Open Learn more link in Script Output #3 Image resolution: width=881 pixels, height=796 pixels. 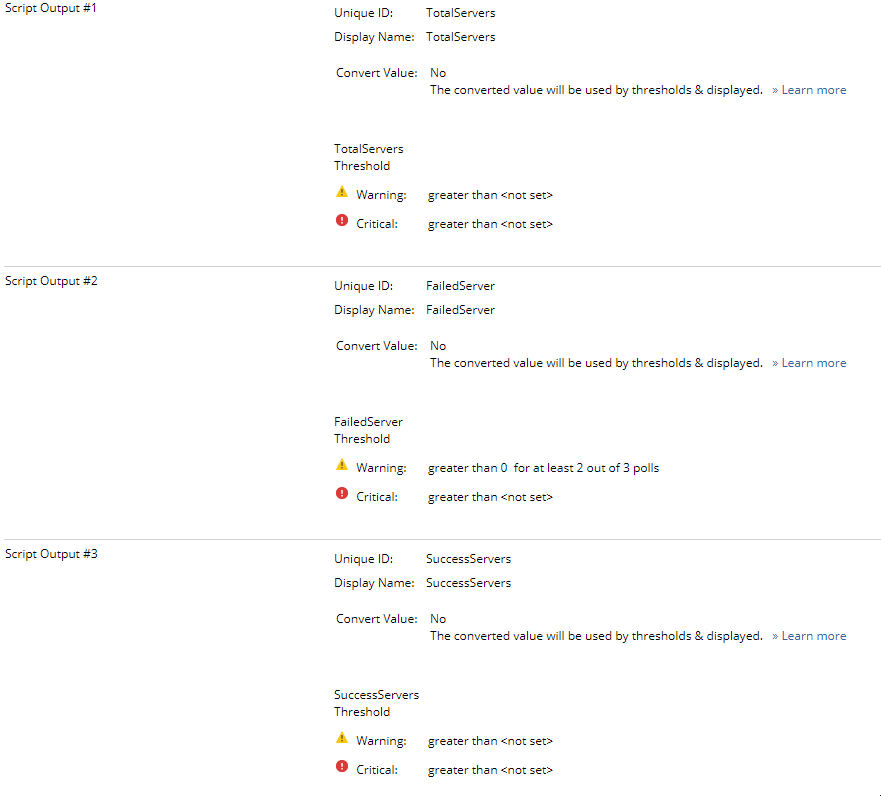(x=813, y=636)
